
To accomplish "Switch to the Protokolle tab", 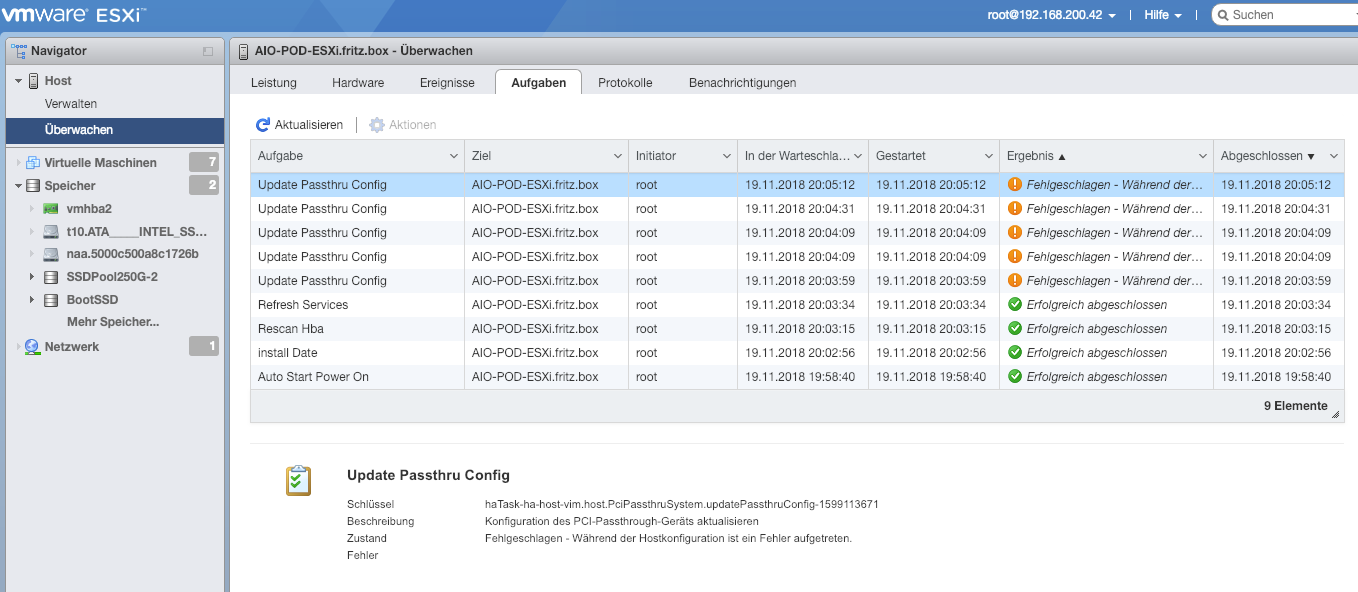I will pos(625,83).
